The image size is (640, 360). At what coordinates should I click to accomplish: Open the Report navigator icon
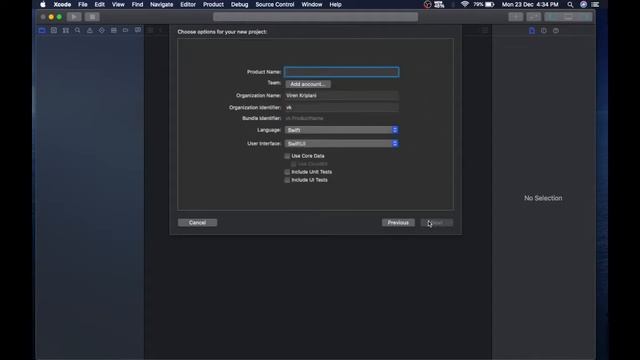point(138,31)
